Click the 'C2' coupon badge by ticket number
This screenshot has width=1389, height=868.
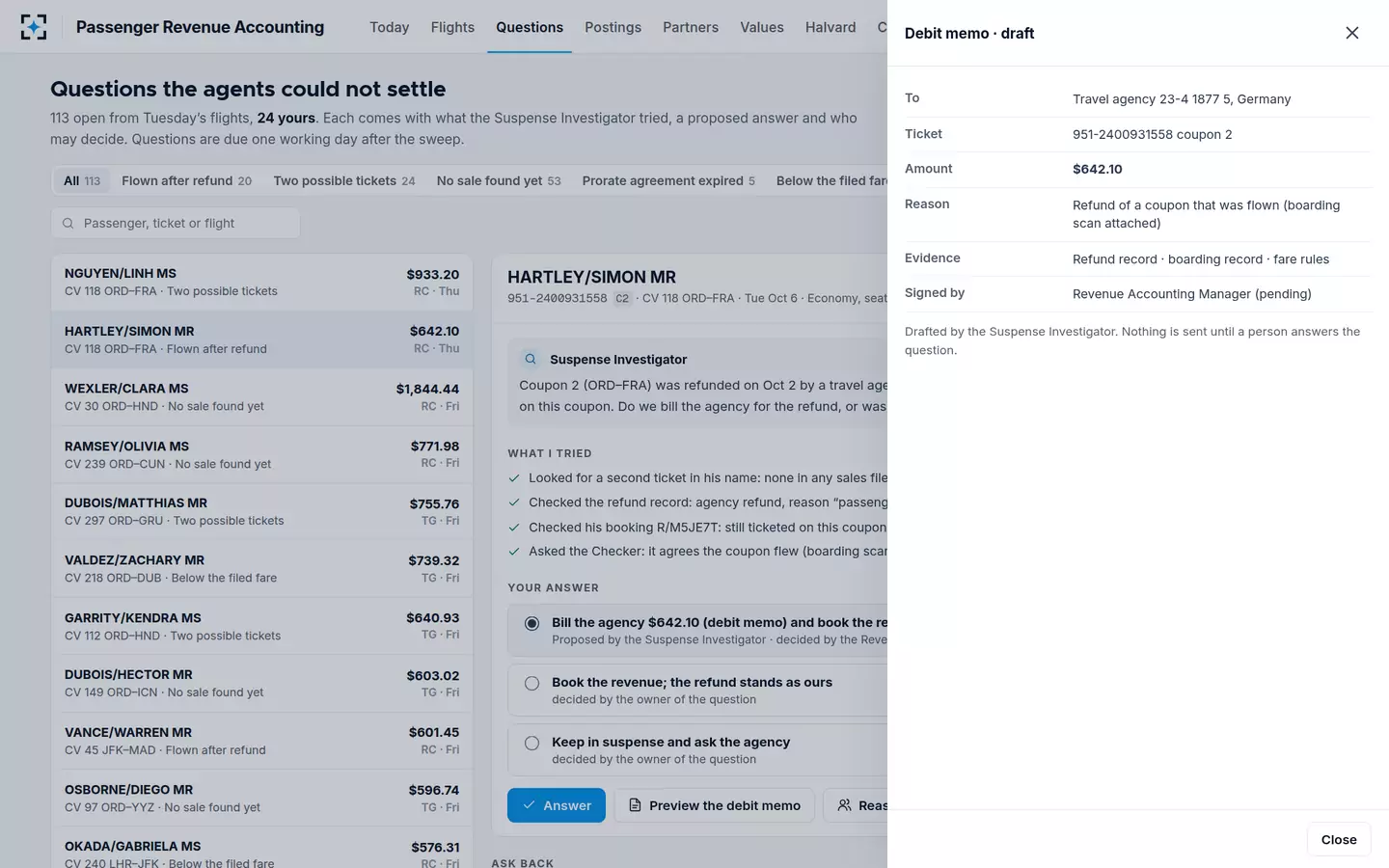click(x=622, y=298)
